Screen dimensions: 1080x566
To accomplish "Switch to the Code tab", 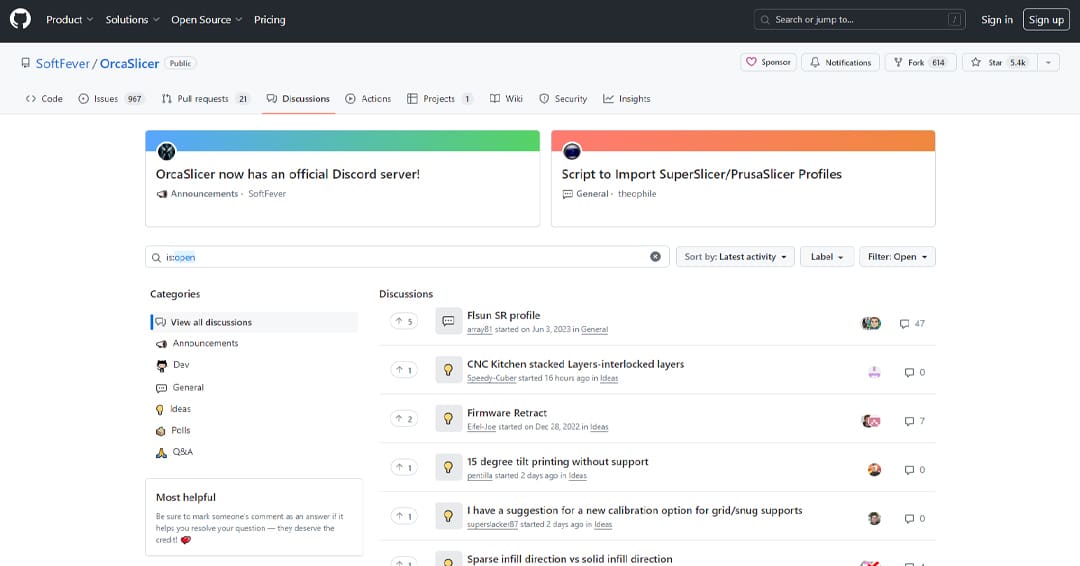I will [x=44, y=98].
